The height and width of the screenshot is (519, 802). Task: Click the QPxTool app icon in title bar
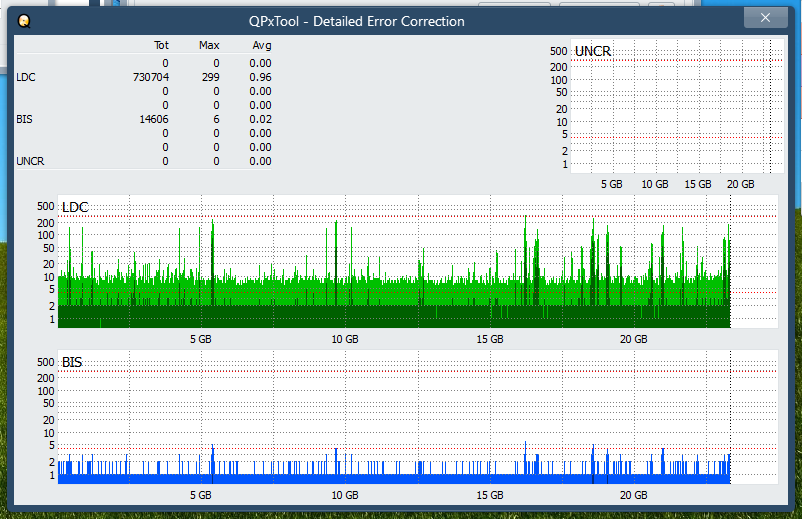click(x=24, y=20)
